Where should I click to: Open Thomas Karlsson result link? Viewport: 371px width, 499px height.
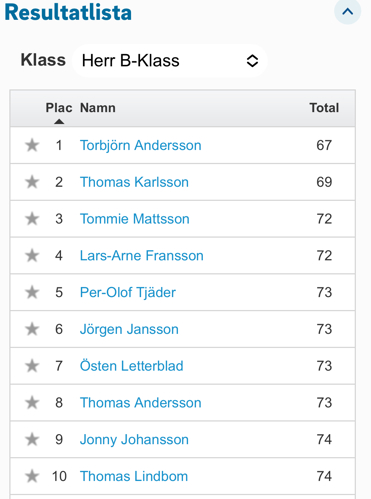click(x=134, y=182)
